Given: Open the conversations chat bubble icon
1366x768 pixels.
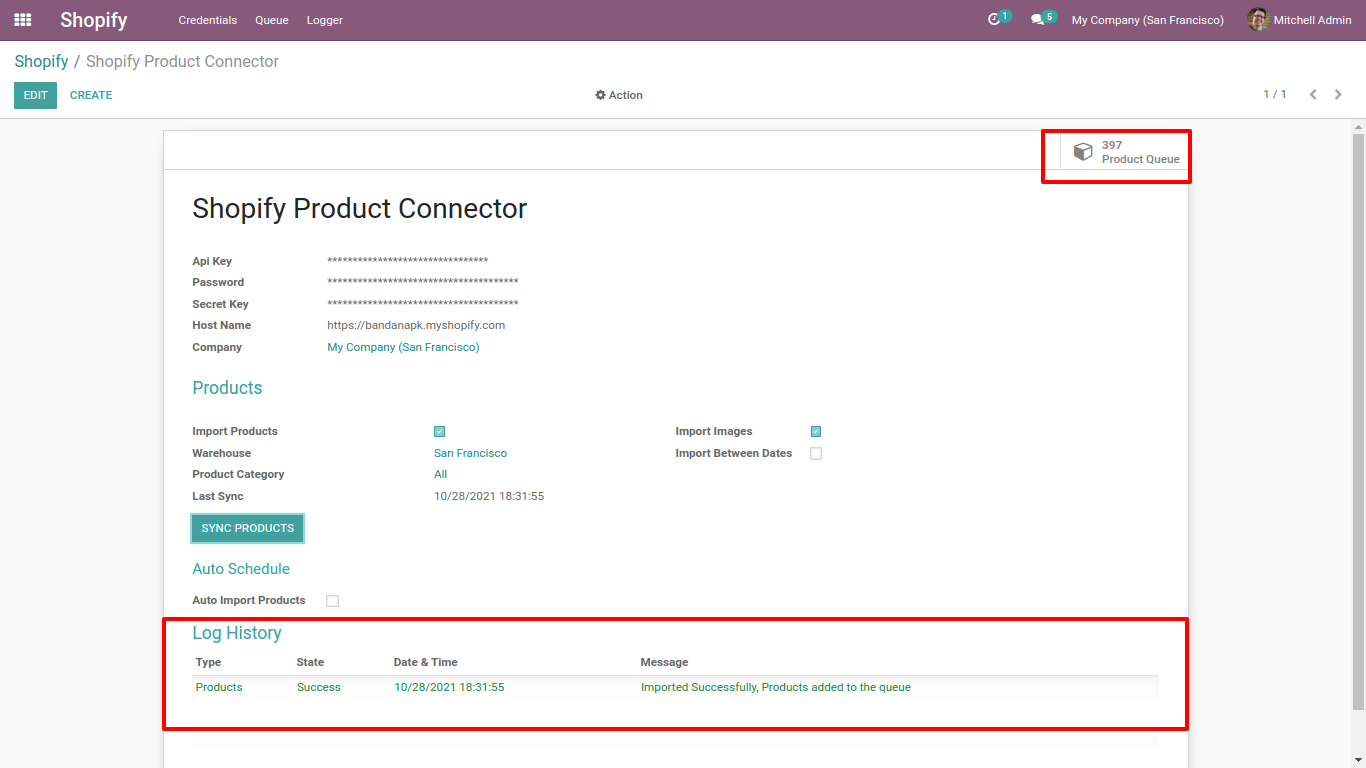Looking at the screenshot, I should click(1038, 20).
